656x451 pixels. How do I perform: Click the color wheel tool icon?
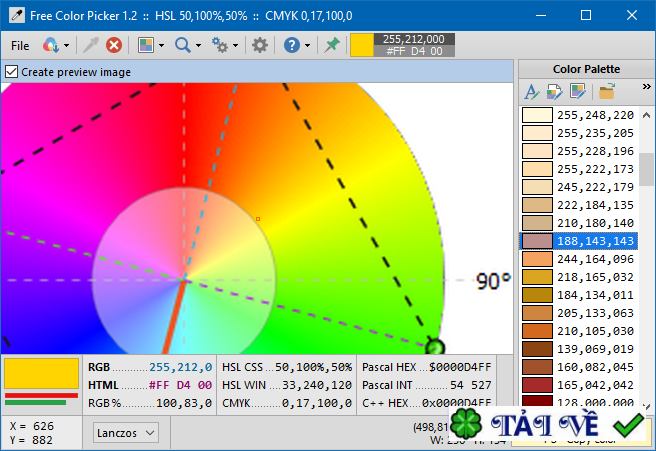pyautogui.click(x=51, y=45)
